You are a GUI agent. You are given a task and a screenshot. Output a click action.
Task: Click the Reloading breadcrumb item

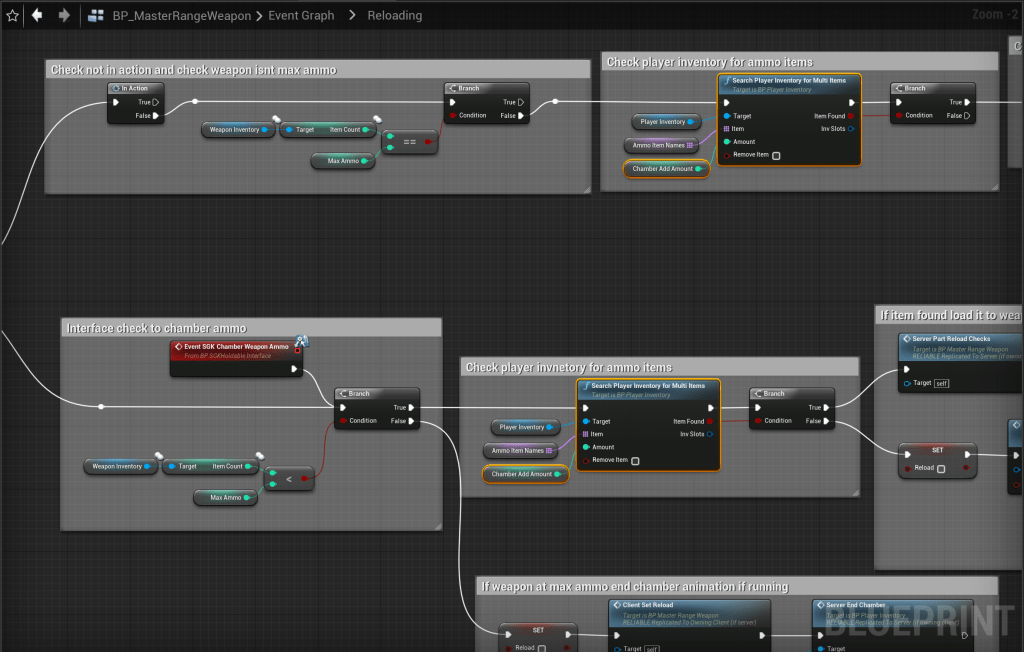[394, 16]
